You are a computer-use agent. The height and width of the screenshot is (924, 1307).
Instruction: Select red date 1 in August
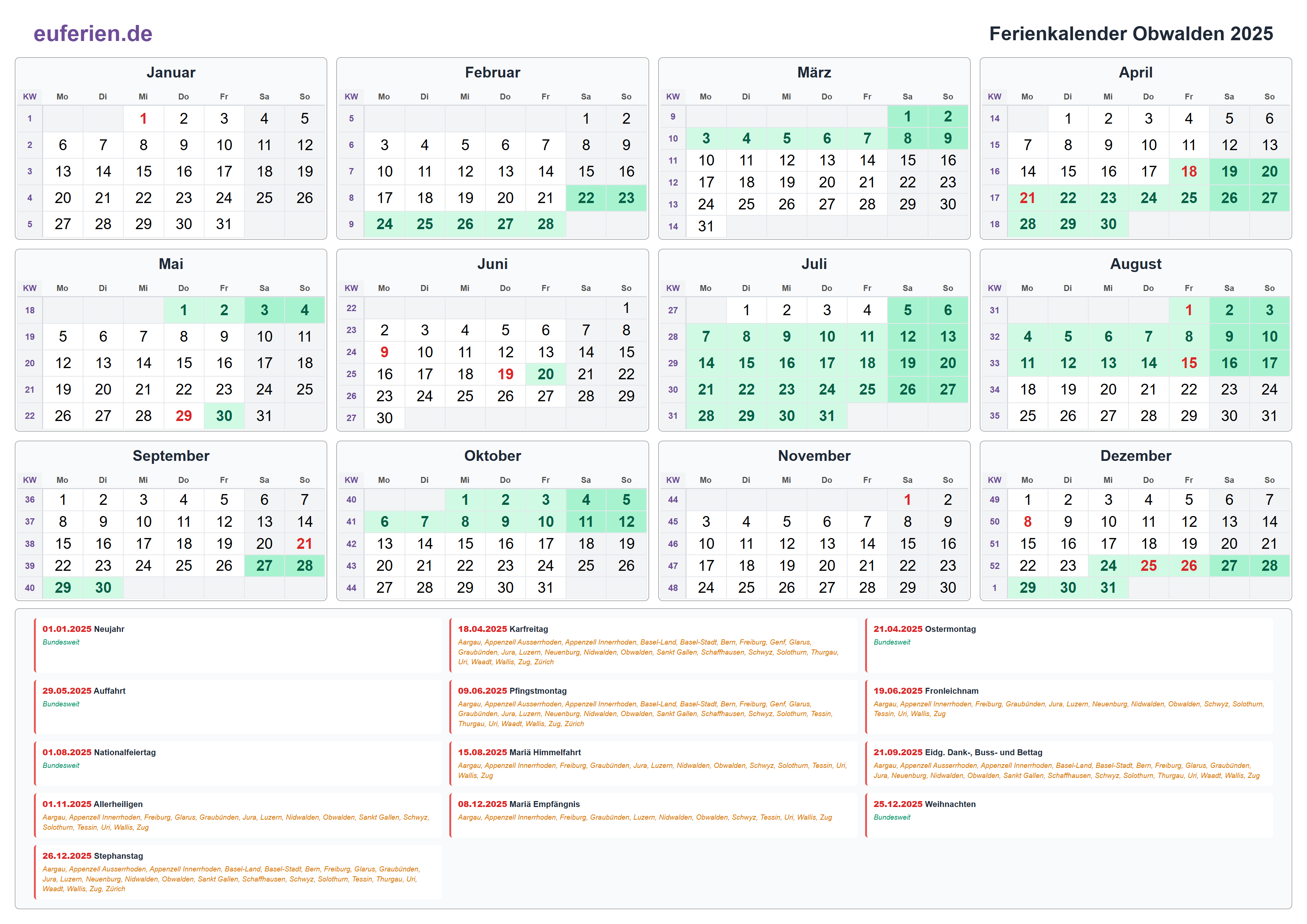point(1189,310)
